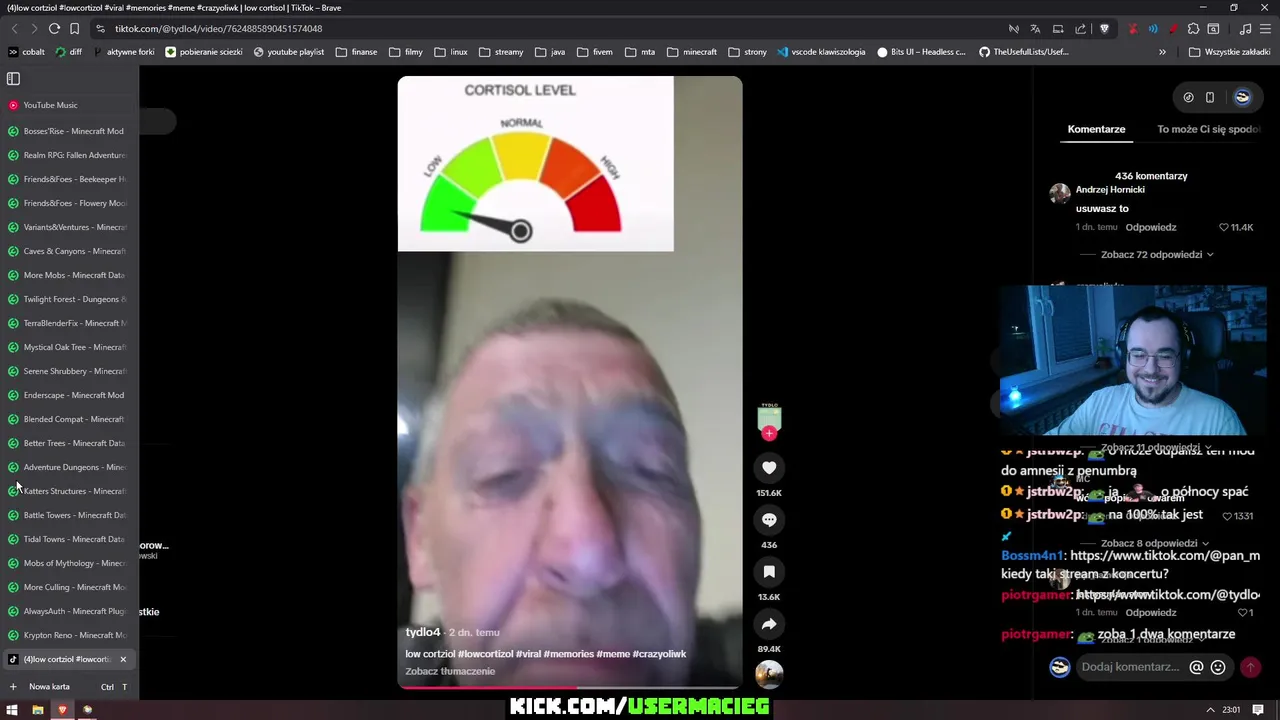Click the address bar URL
Image resolution: width=1280 pixels, height=720 pixels.
(218, 29)
